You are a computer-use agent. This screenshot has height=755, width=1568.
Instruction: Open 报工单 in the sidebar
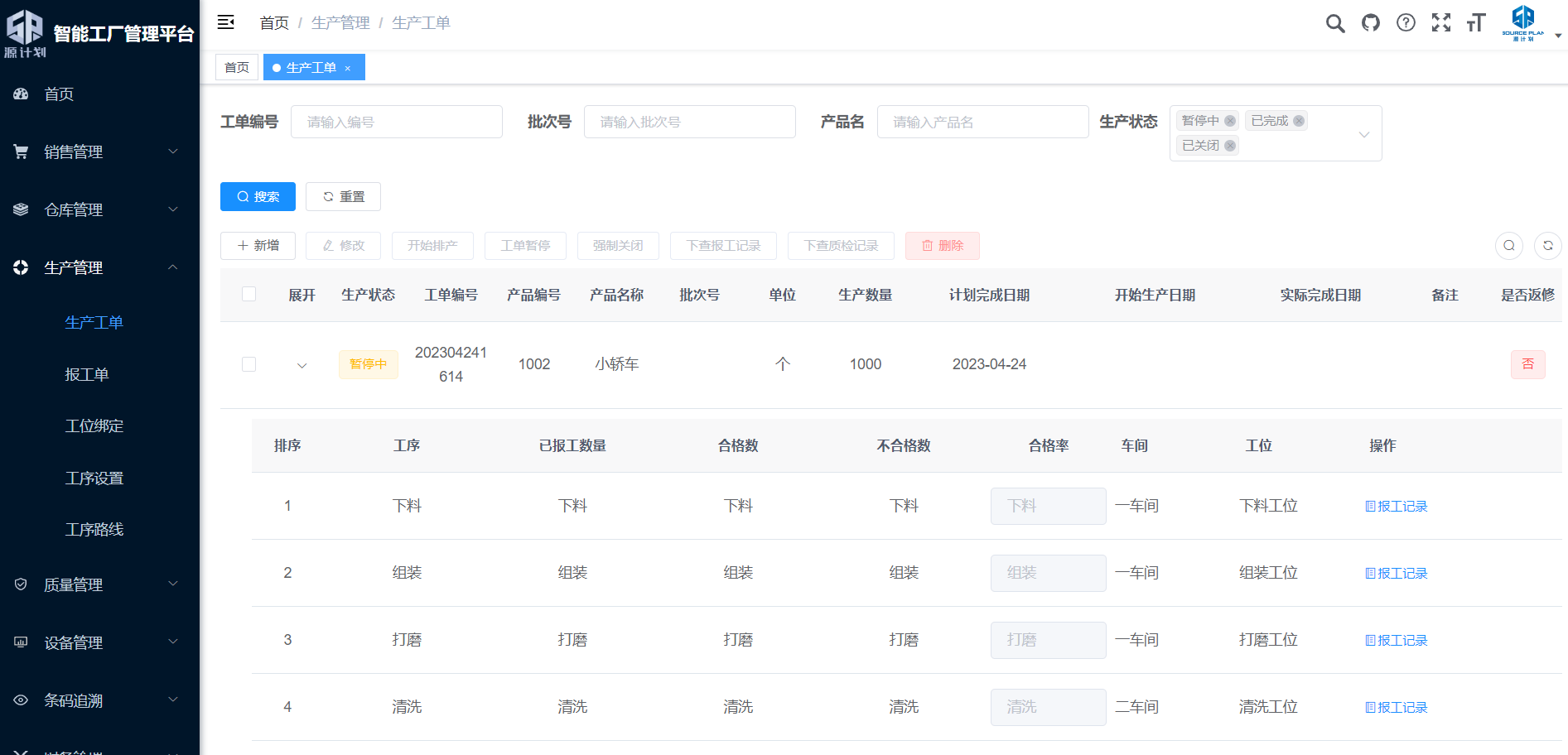point(87,374)
